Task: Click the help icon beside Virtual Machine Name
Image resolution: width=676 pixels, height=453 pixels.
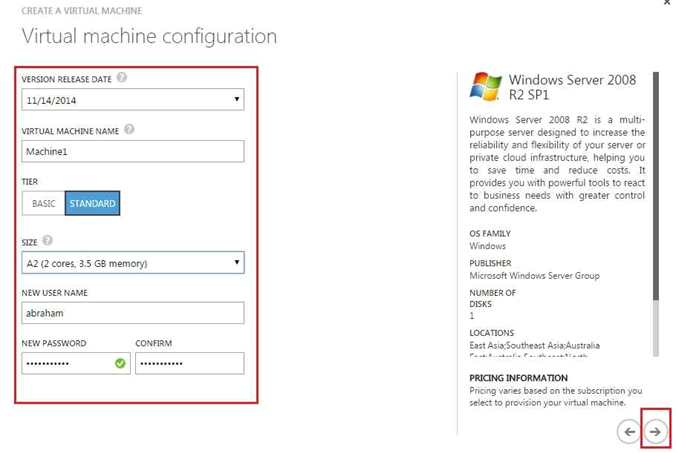Action: 129,129
